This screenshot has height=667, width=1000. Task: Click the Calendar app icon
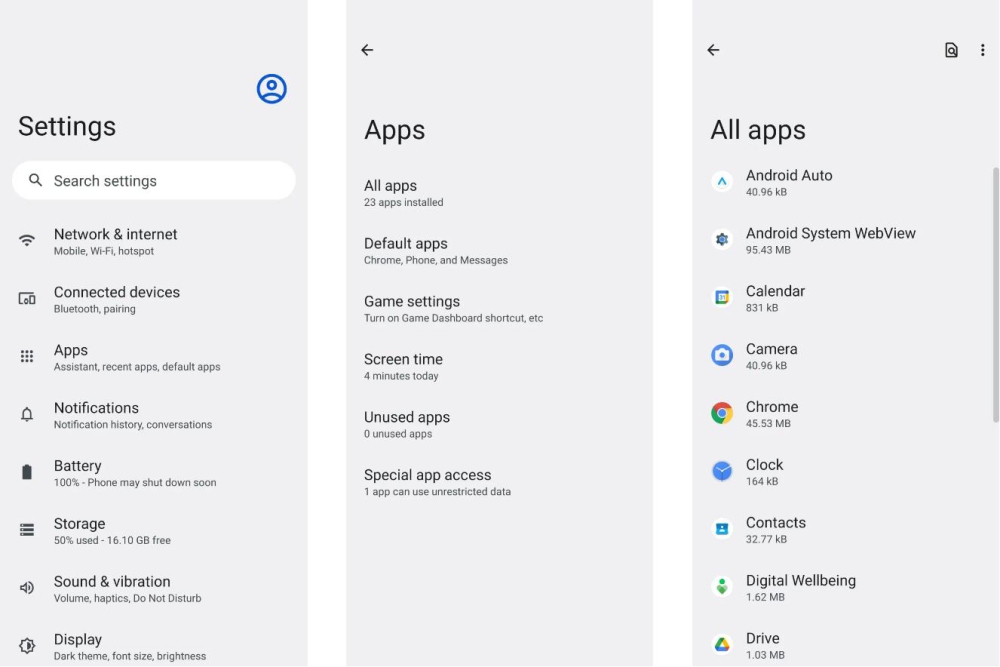click(x=721, y=297)
